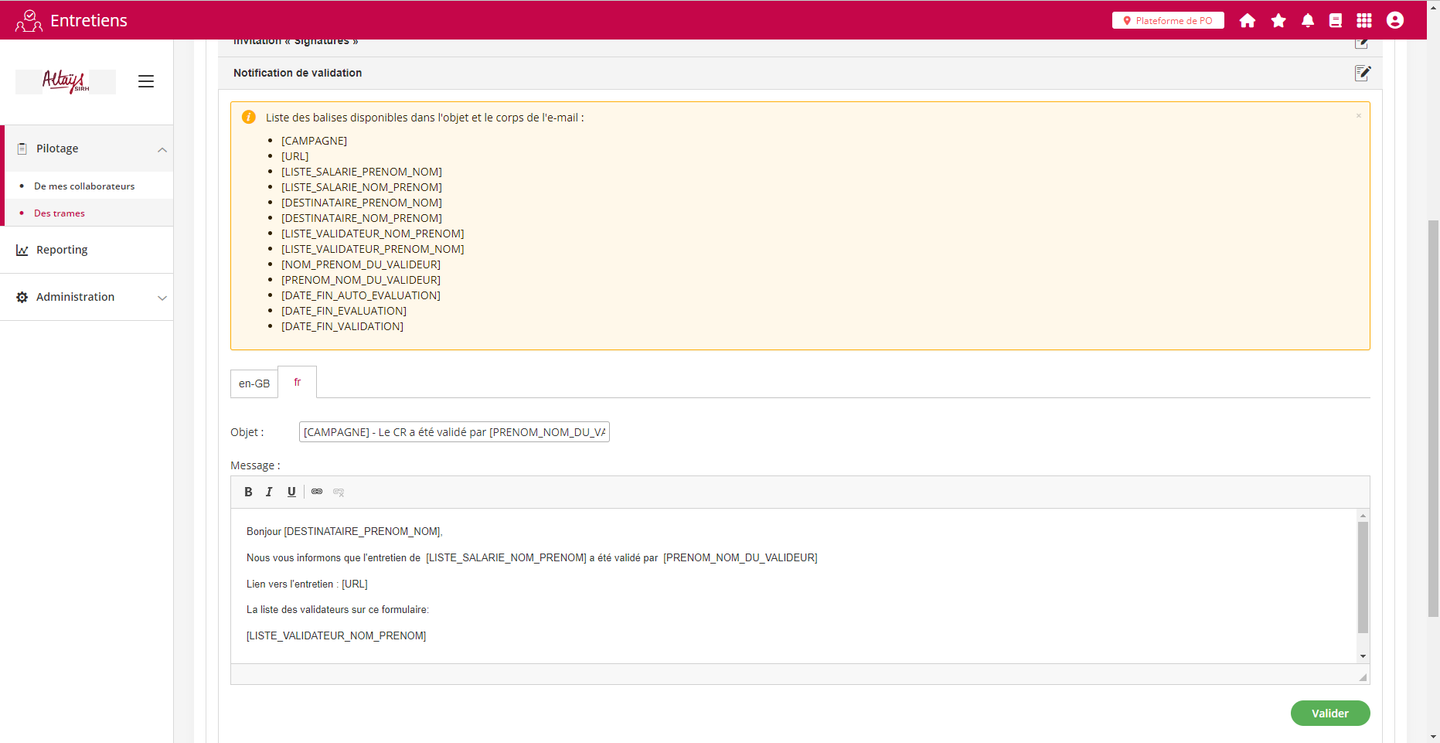Click edit icon for Notification de validation
The width and height of the screenshot is (1440, 743).
pos(1362,73)
